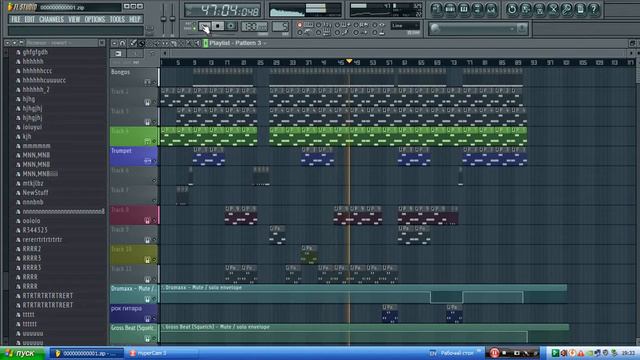Select the Trumpet track header
640x360 pixels.
point(134,156)
